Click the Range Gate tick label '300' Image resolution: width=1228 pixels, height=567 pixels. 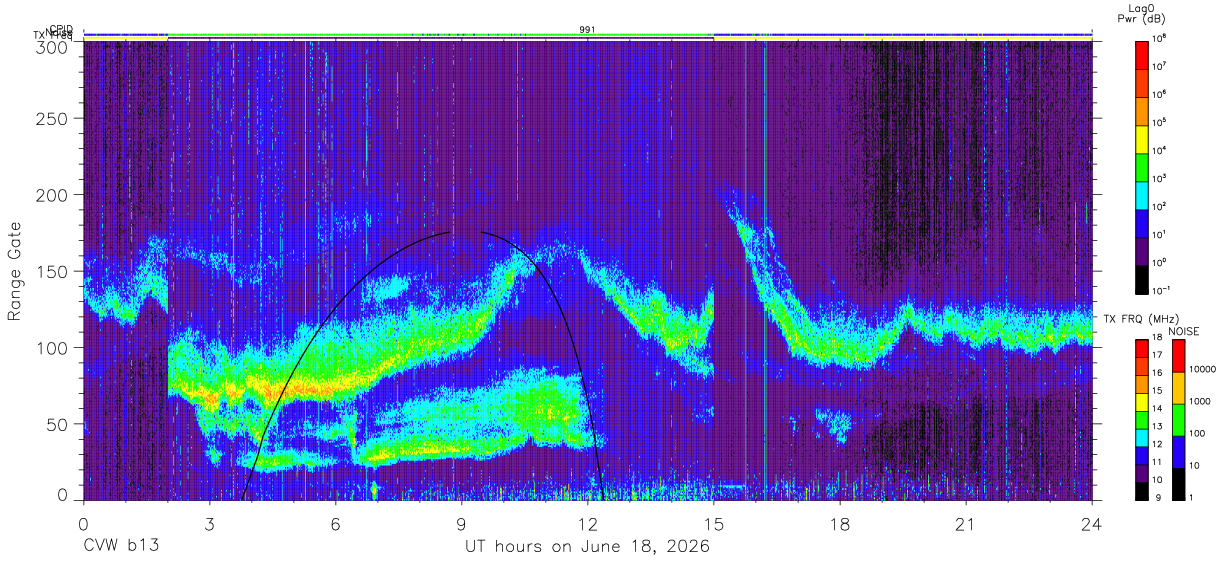(x=52, y=47)
